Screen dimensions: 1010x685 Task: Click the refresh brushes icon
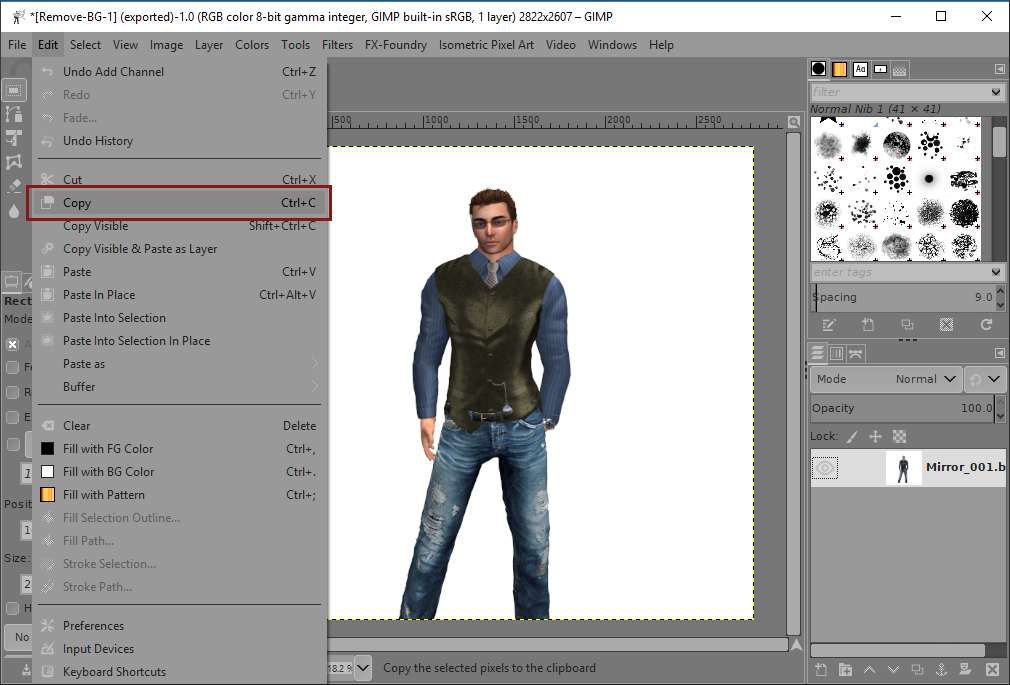986,325
